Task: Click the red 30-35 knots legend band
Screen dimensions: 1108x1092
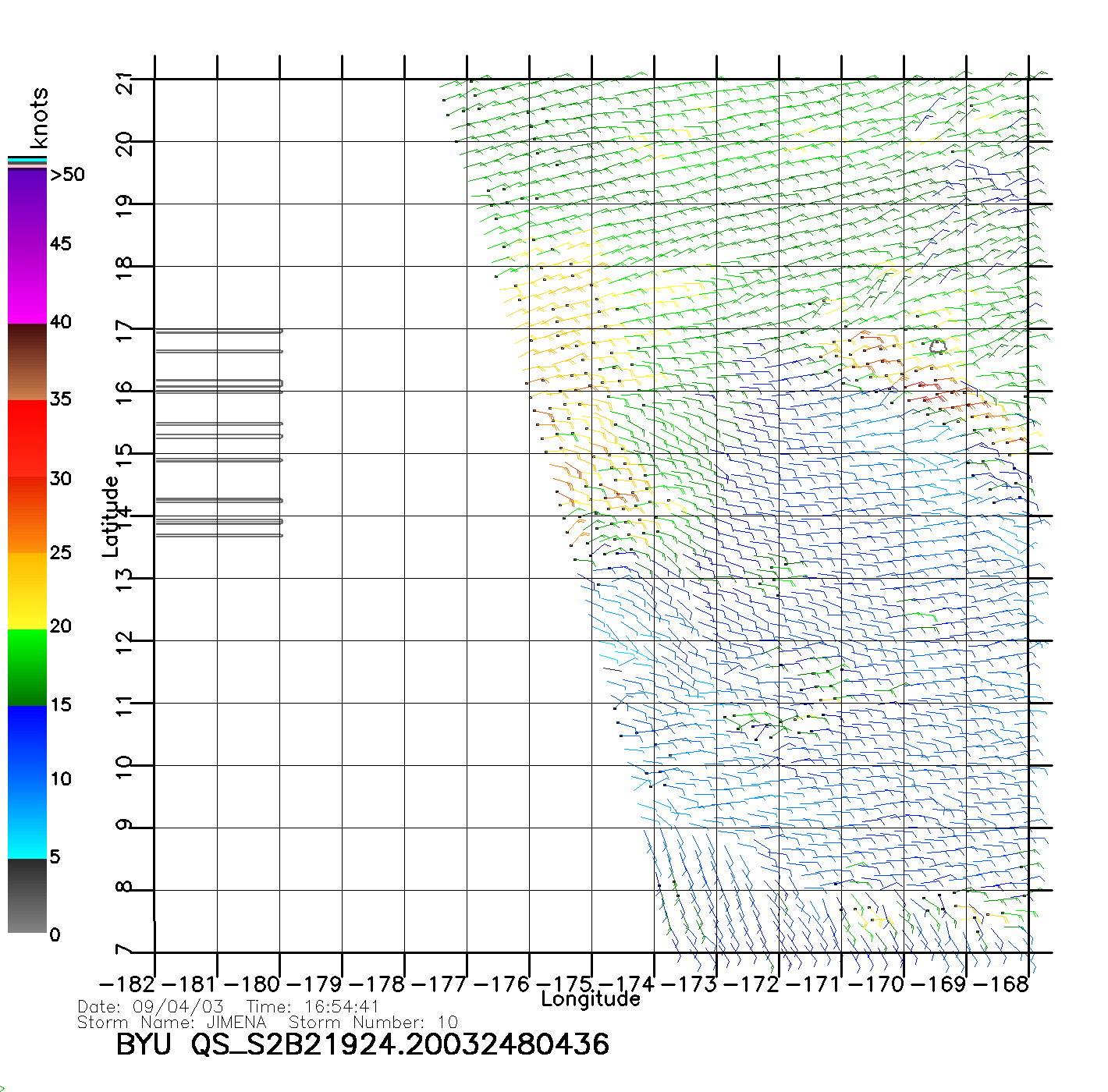Action: 27,438
